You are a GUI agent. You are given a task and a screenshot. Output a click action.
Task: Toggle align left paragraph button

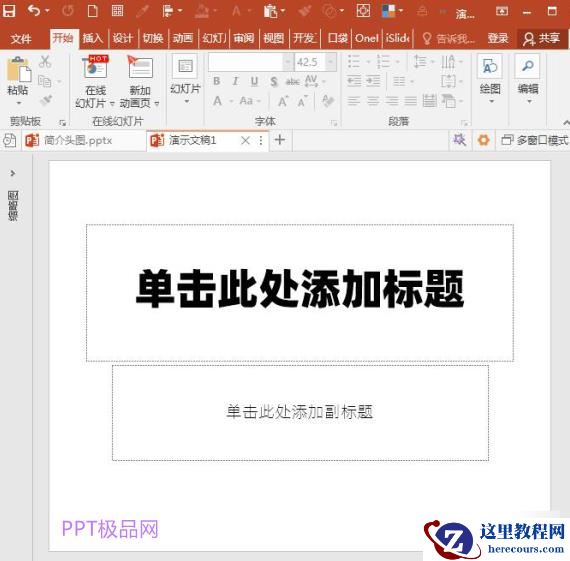[x=354, y=100]
